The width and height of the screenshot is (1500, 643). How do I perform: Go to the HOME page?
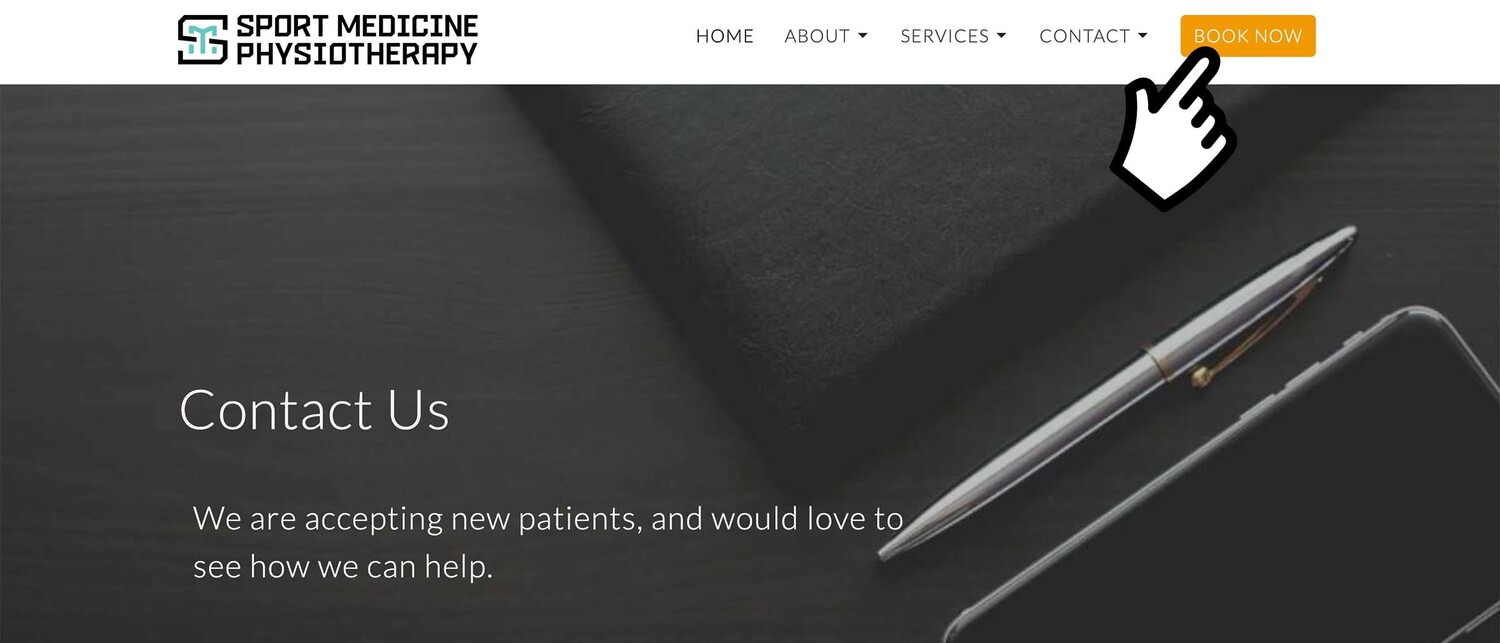point(725,36)
